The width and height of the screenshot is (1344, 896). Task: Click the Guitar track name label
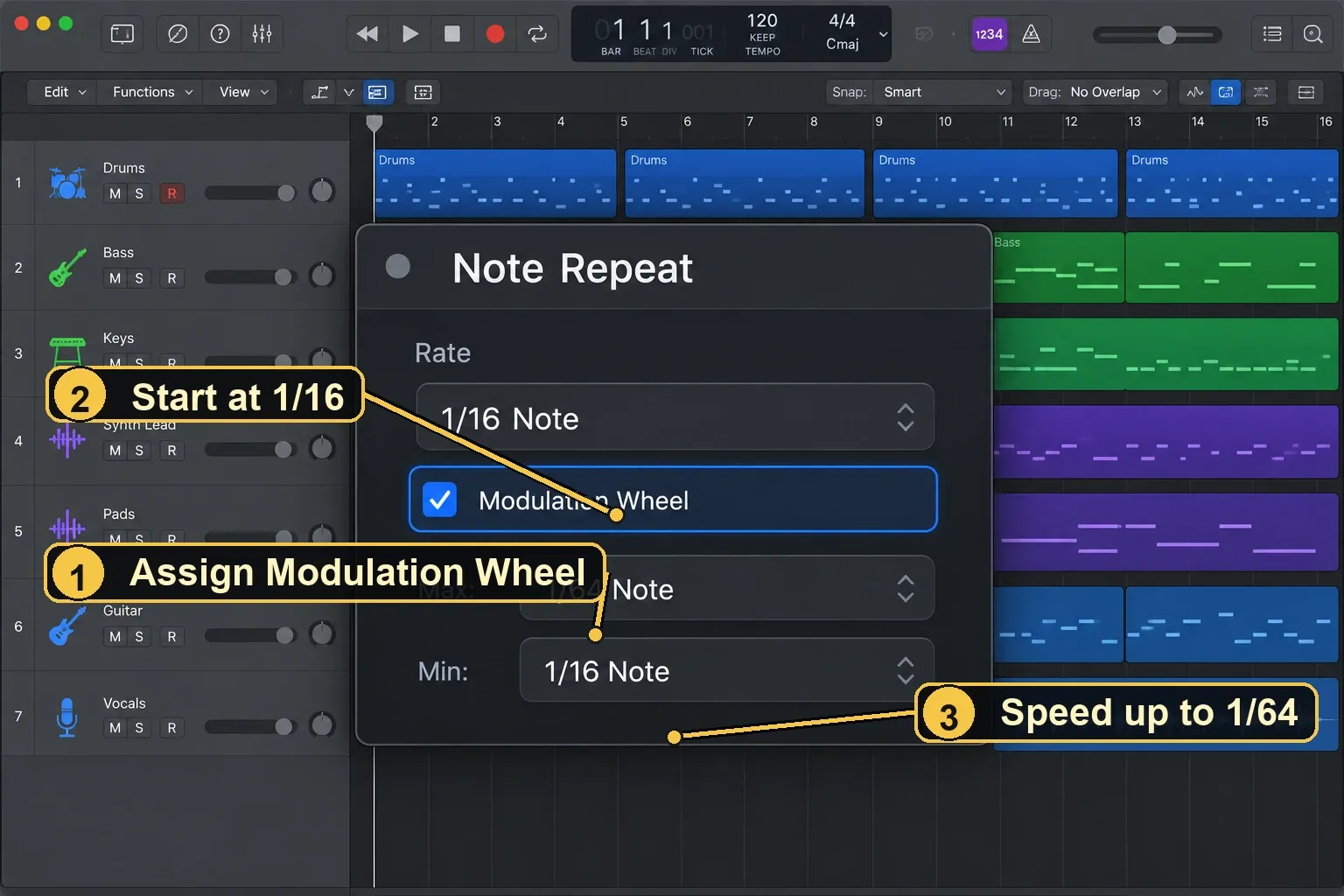coord(122,611)
